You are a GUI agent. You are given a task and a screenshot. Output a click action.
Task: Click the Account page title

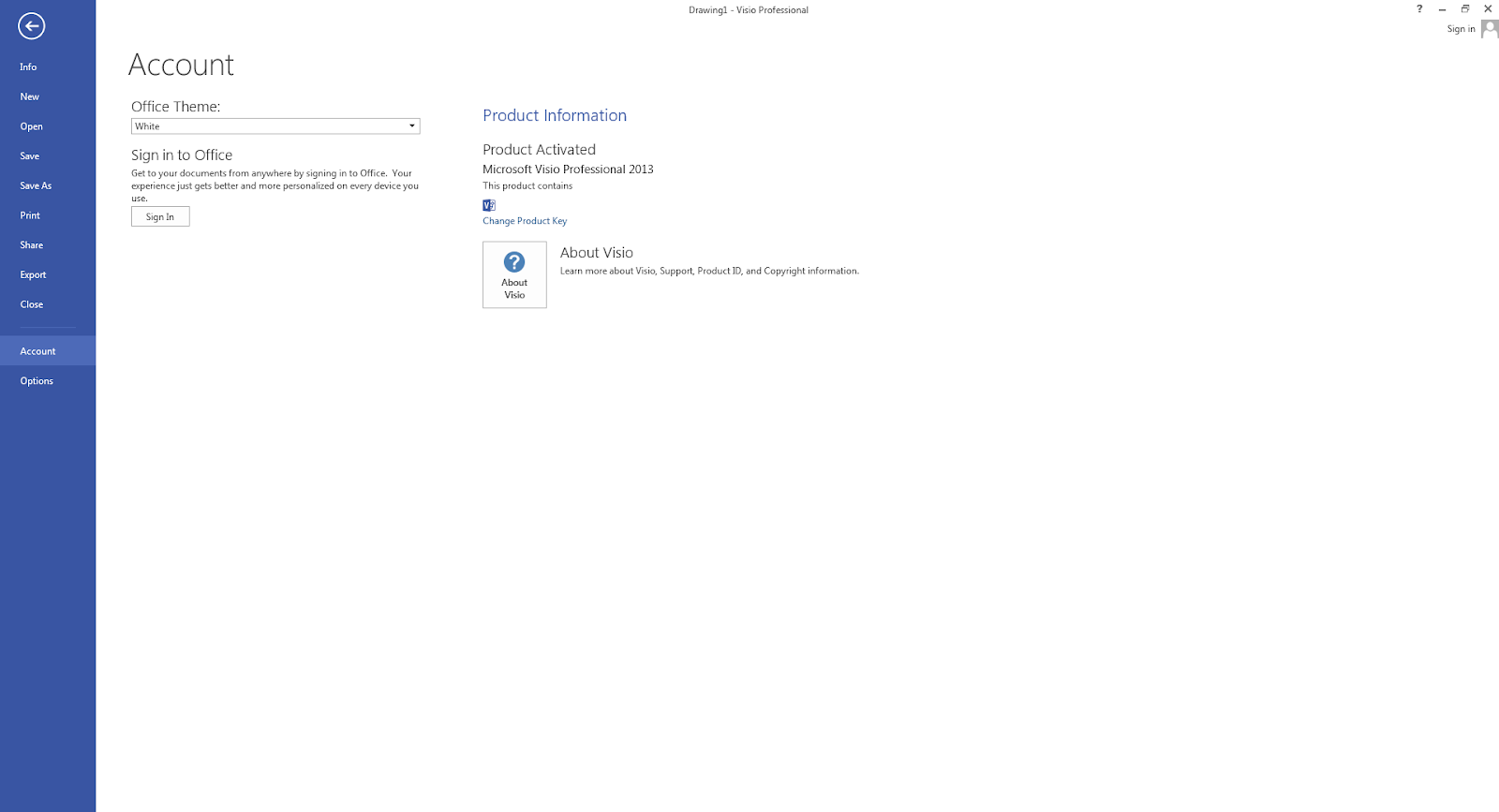(x=181, y=65)
